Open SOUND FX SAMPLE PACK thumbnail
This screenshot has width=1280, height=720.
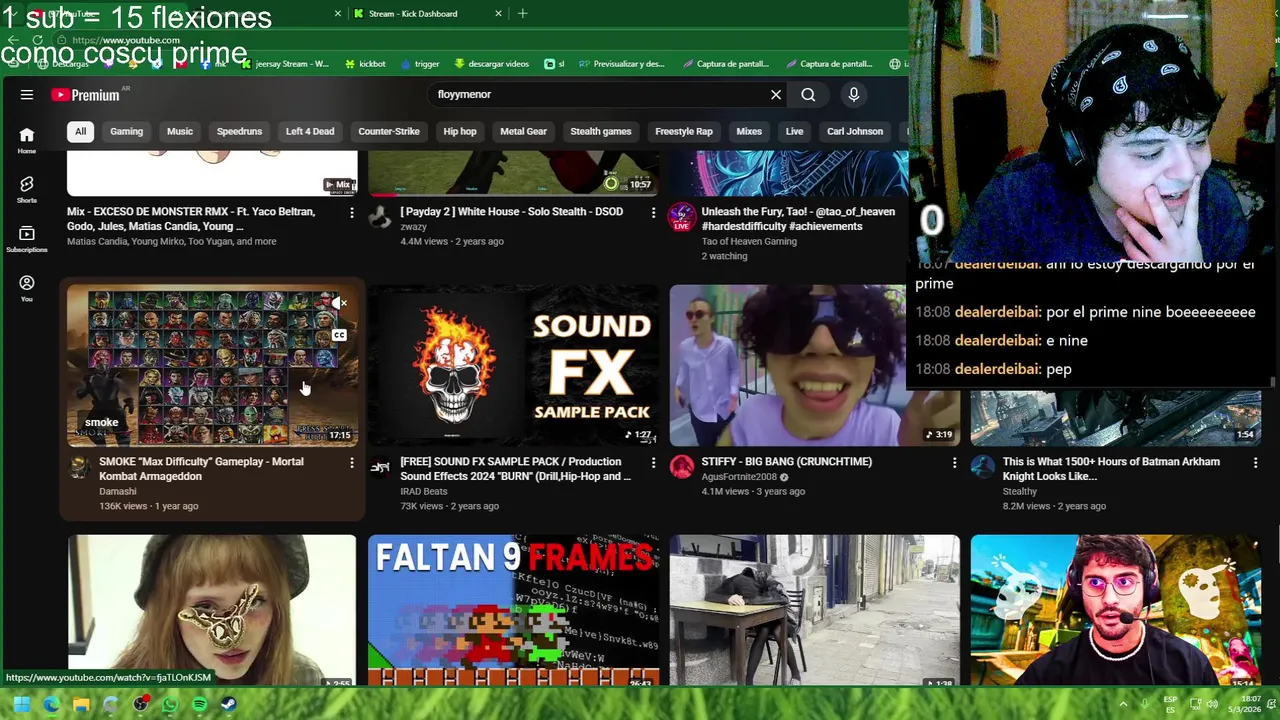[x=513, y=366]
